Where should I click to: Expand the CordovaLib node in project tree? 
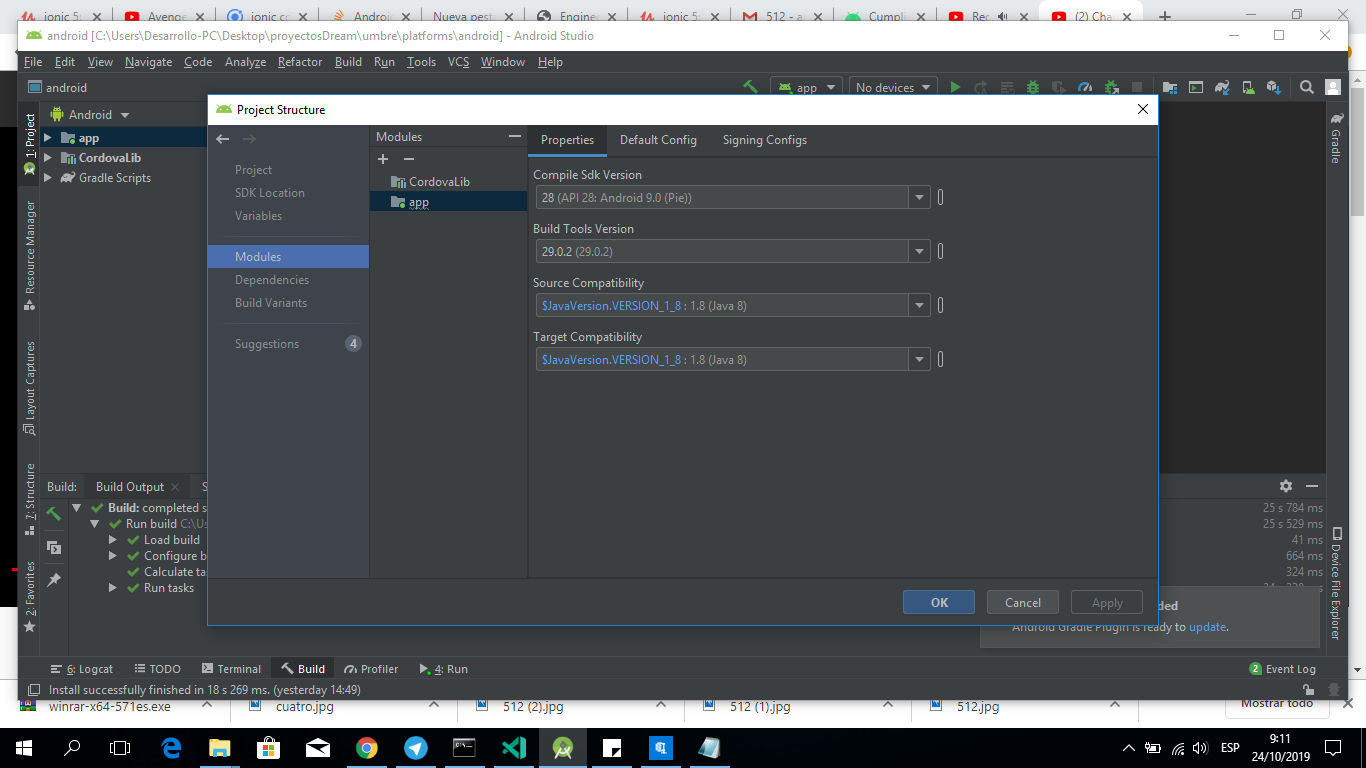tap(47, 158)
